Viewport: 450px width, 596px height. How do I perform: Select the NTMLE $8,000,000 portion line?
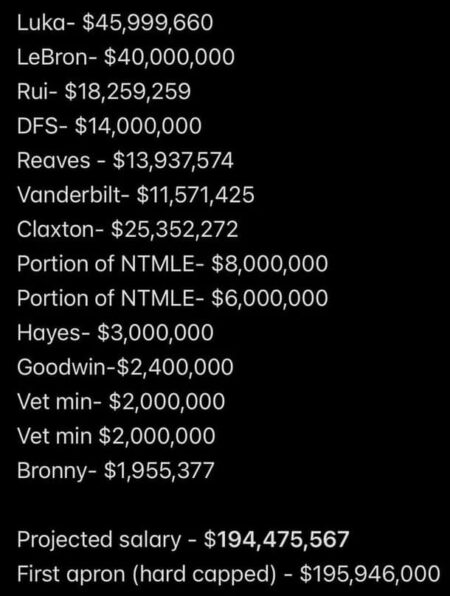coord(173,264)
